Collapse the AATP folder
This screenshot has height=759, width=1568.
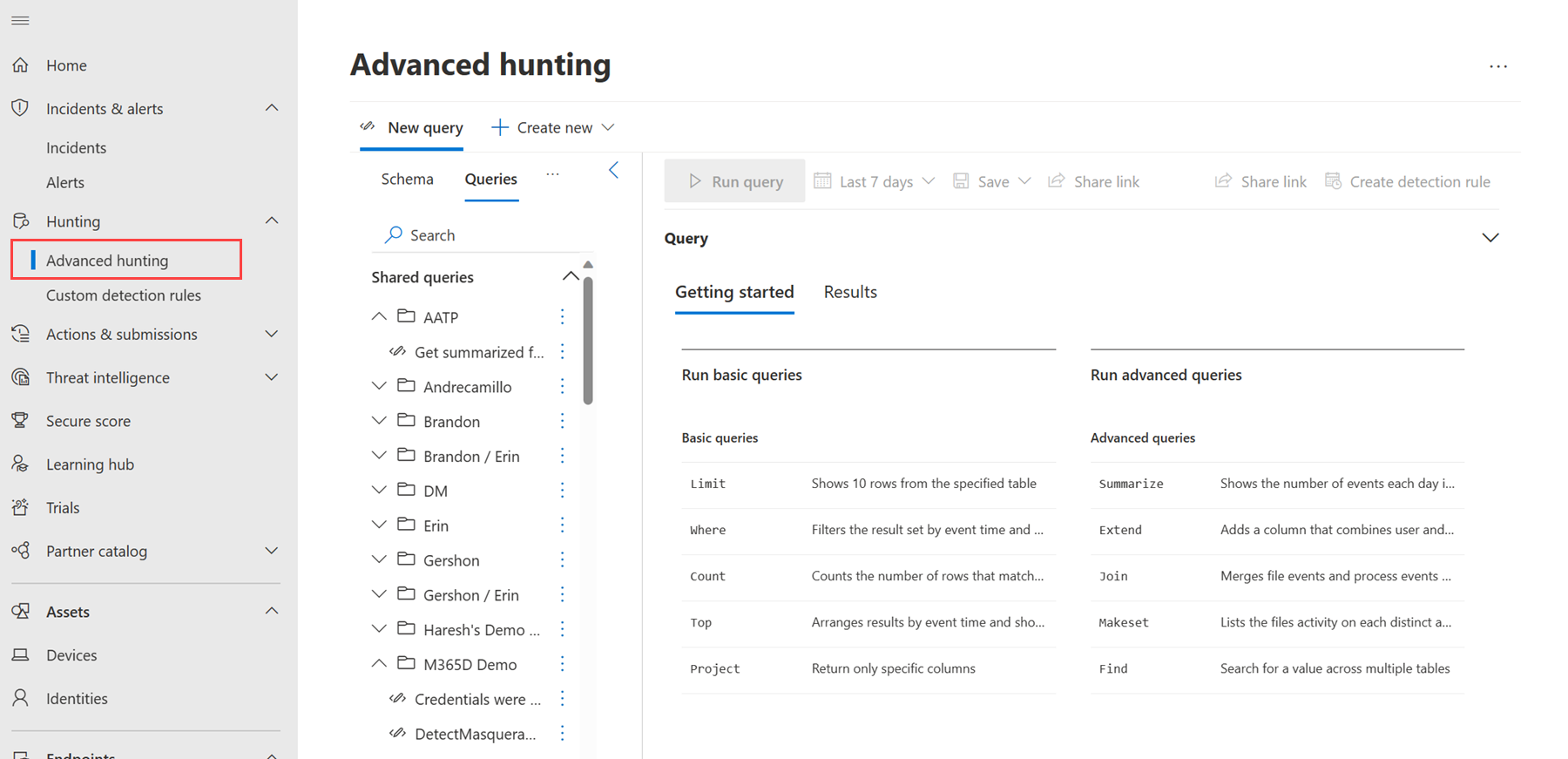tap(379, 316)
